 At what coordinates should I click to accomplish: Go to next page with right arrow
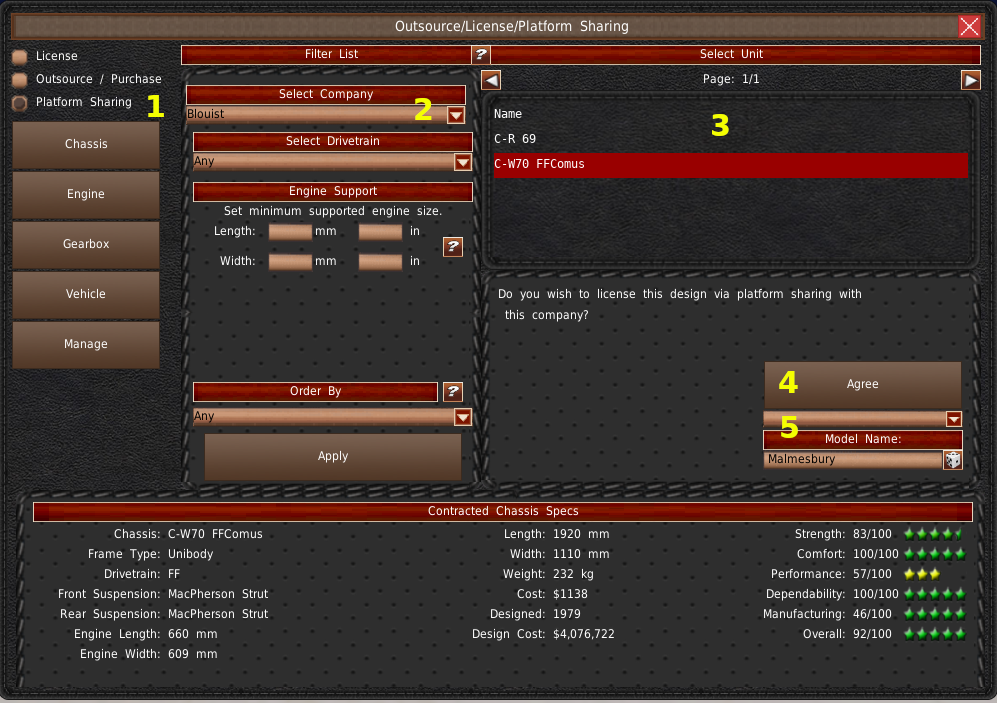[971, 80]
